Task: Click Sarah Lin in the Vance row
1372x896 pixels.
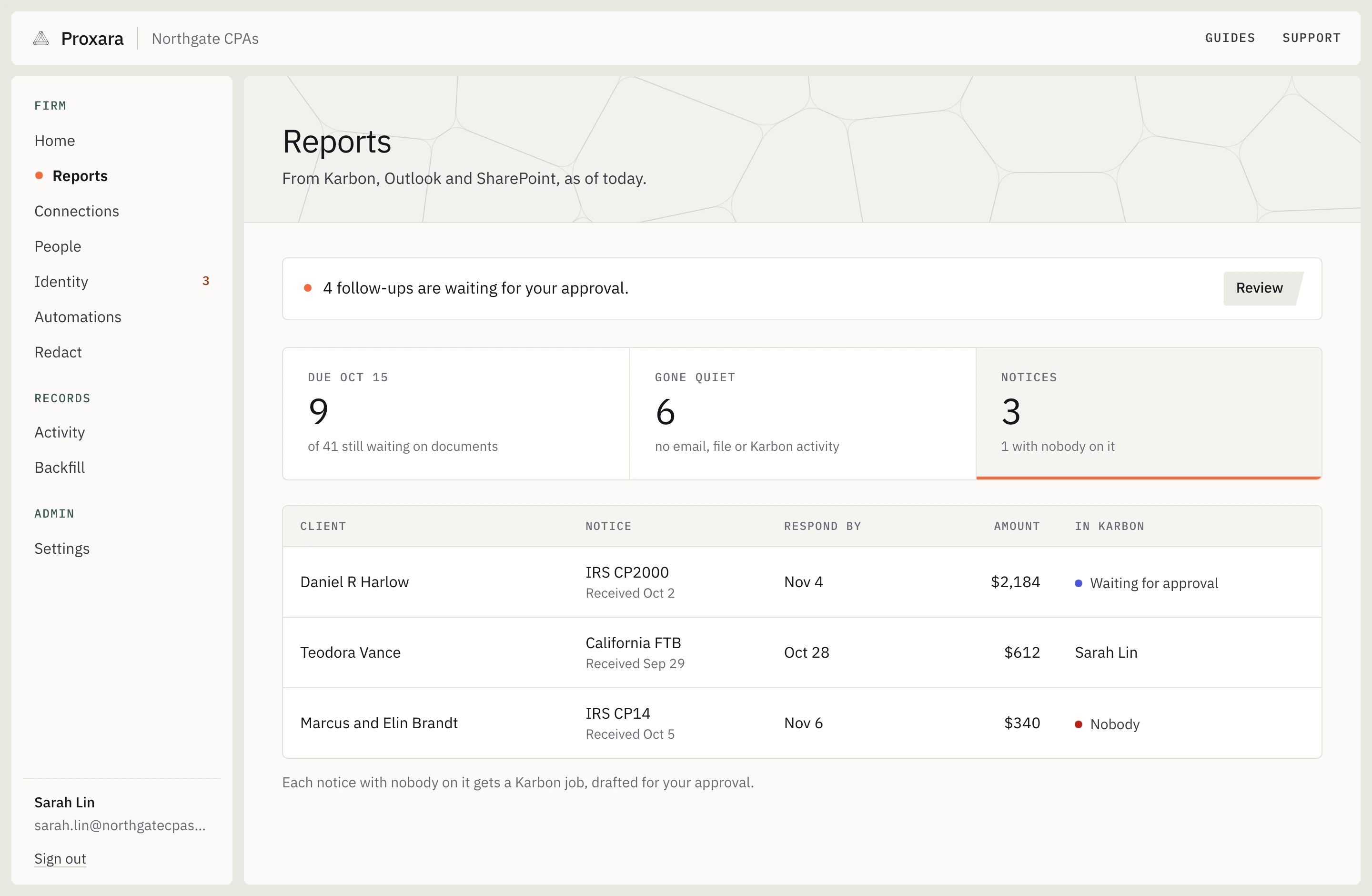Action: coord(1106,652)
